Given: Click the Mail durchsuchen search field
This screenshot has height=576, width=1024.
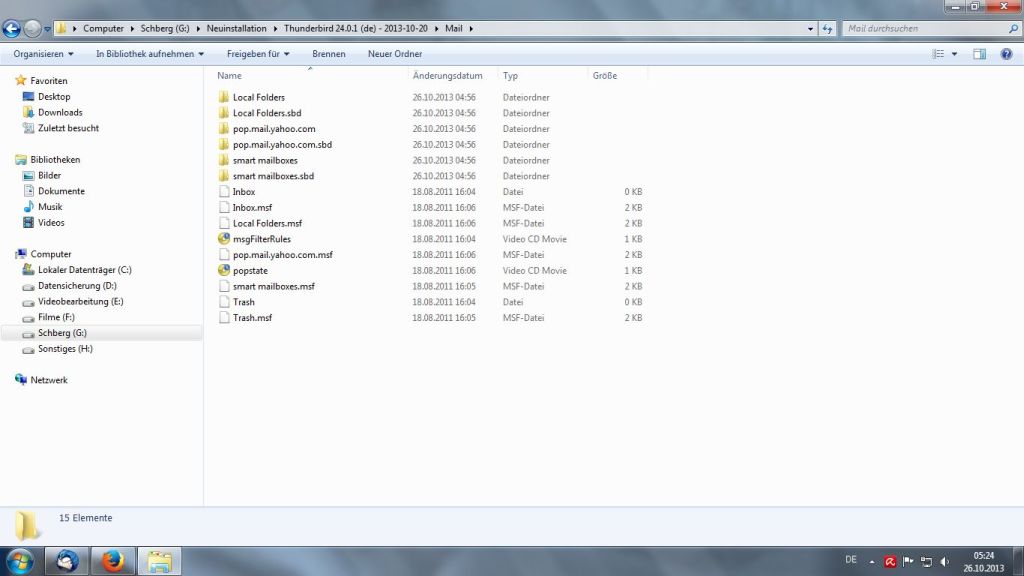Looking at the screenshot, I should 920,29.
